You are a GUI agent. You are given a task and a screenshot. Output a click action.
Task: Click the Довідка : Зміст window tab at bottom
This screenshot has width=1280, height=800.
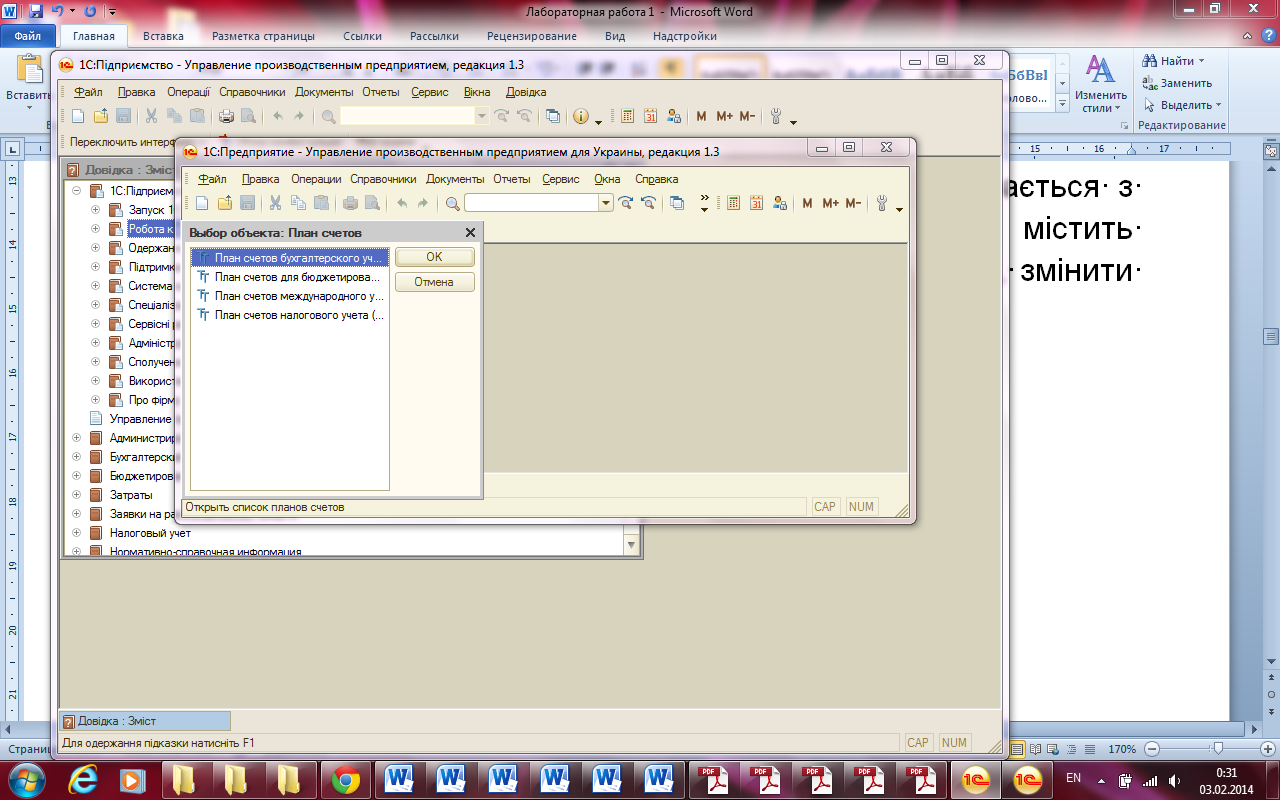pyautogui.click(x=145, y=721)
